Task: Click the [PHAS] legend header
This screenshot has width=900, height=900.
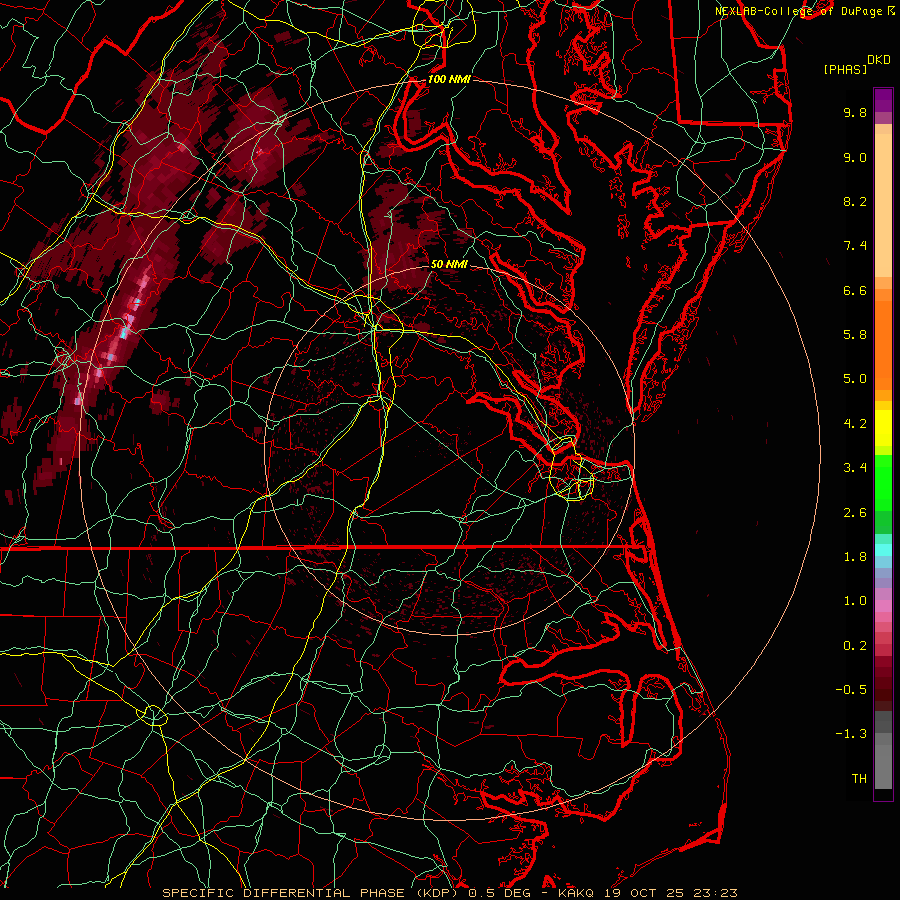Action: point(845,69)
